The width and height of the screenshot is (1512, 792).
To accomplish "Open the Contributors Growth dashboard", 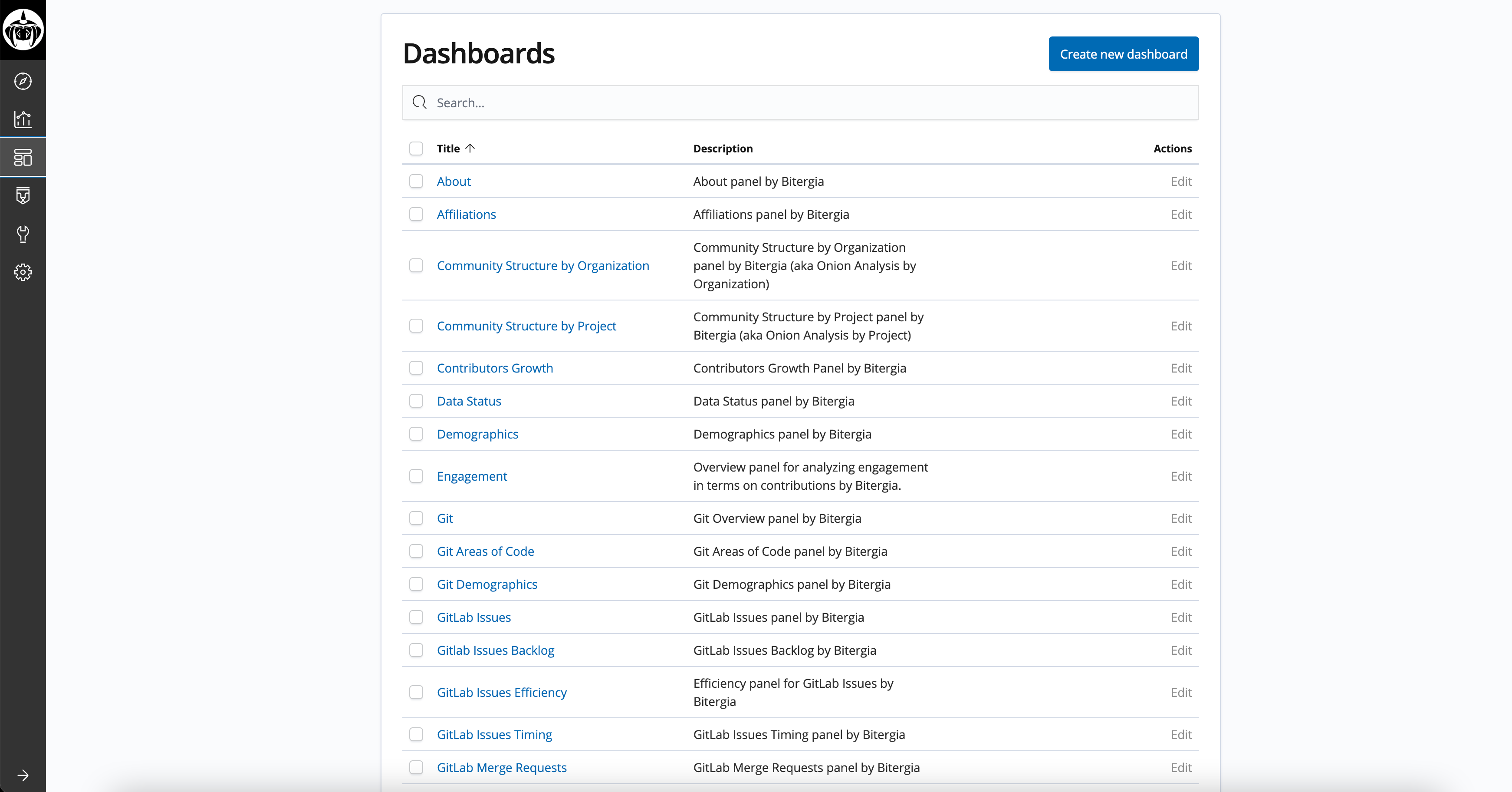I will point(495,368).
